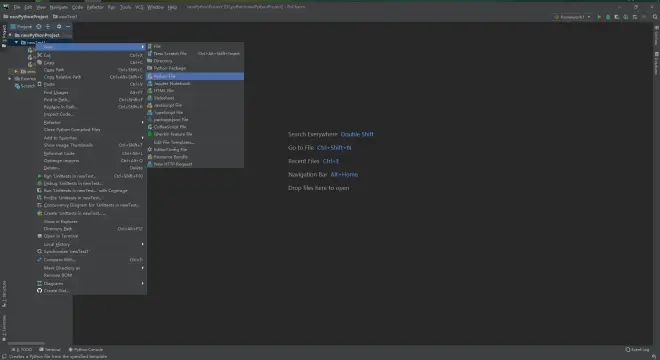
Task: Click Replace in Path menu entry
Action: tap(91, 107)
